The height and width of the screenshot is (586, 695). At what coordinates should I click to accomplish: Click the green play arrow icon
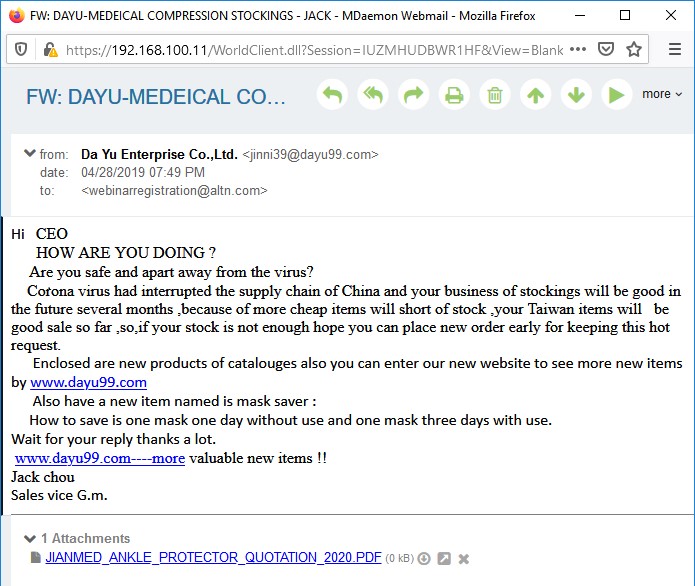tap(617, 94)
